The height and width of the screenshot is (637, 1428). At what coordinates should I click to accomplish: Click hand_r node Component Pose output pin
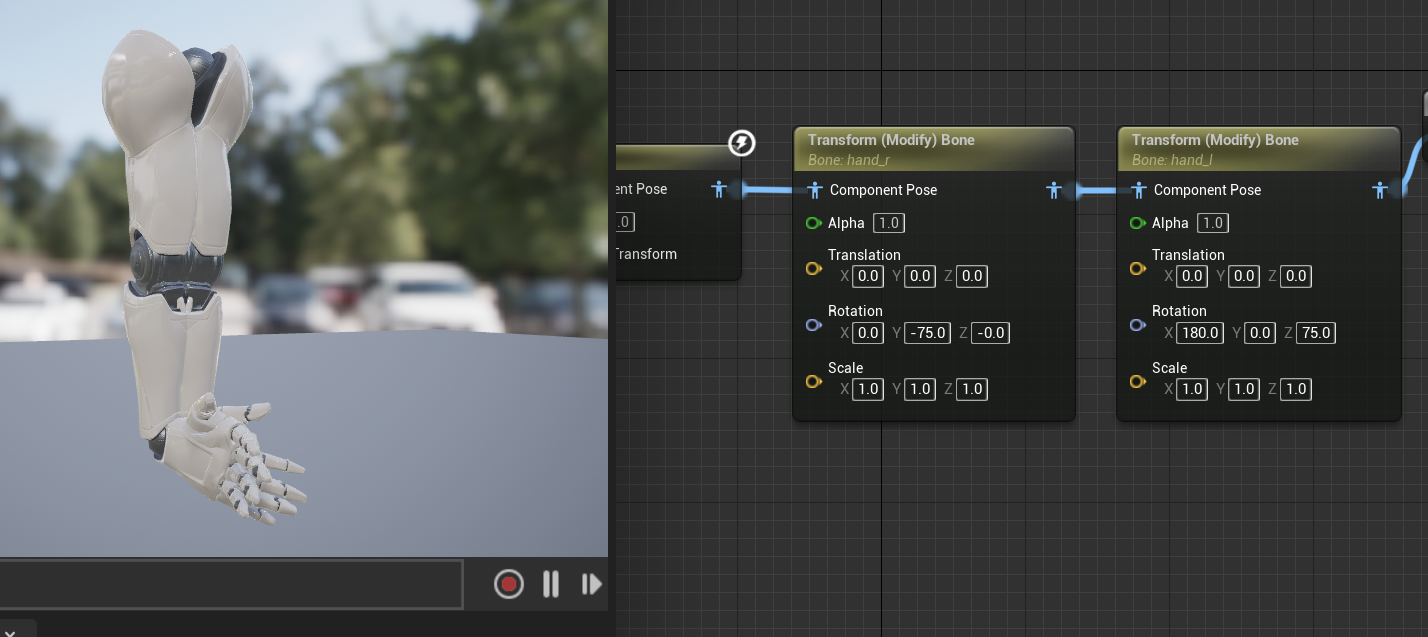tap(1054, 190)
